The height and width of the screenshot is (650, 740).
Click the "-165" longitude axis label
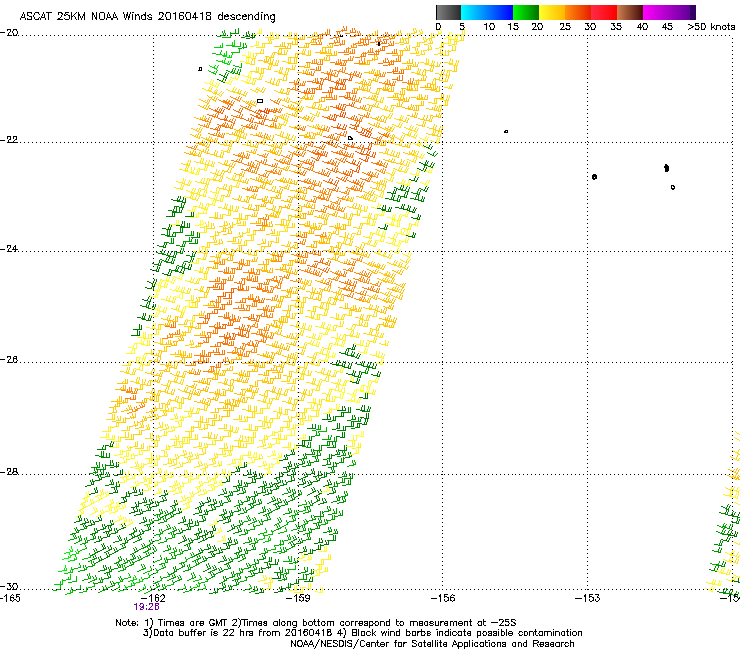pos(10,598)
